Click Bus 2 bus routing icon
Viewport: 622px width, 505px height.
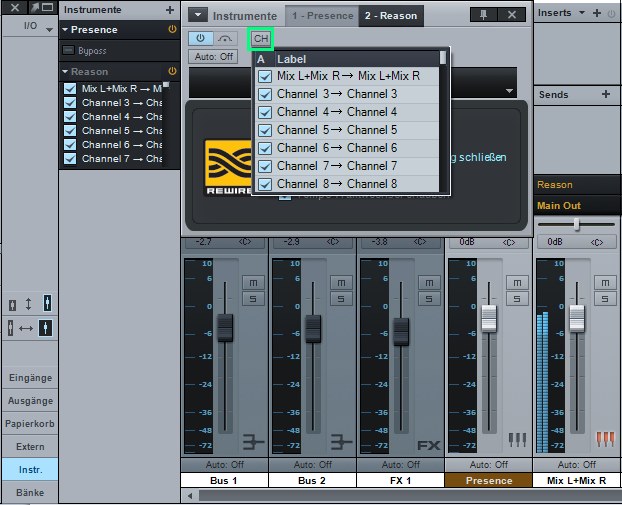tap(341, 442)
